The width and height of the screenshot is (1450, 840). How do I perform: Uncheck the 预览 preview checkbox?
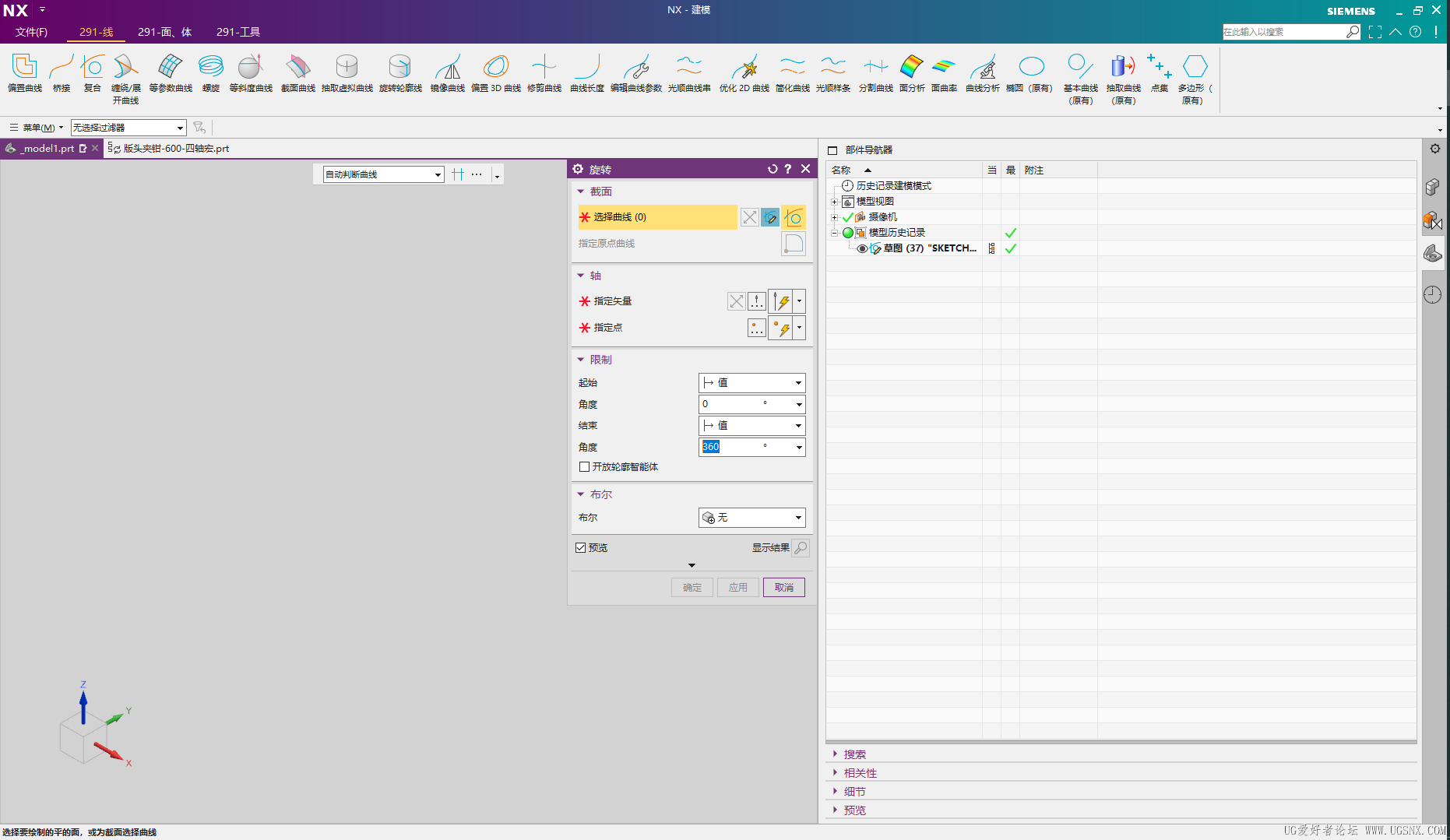pos(580,548)
